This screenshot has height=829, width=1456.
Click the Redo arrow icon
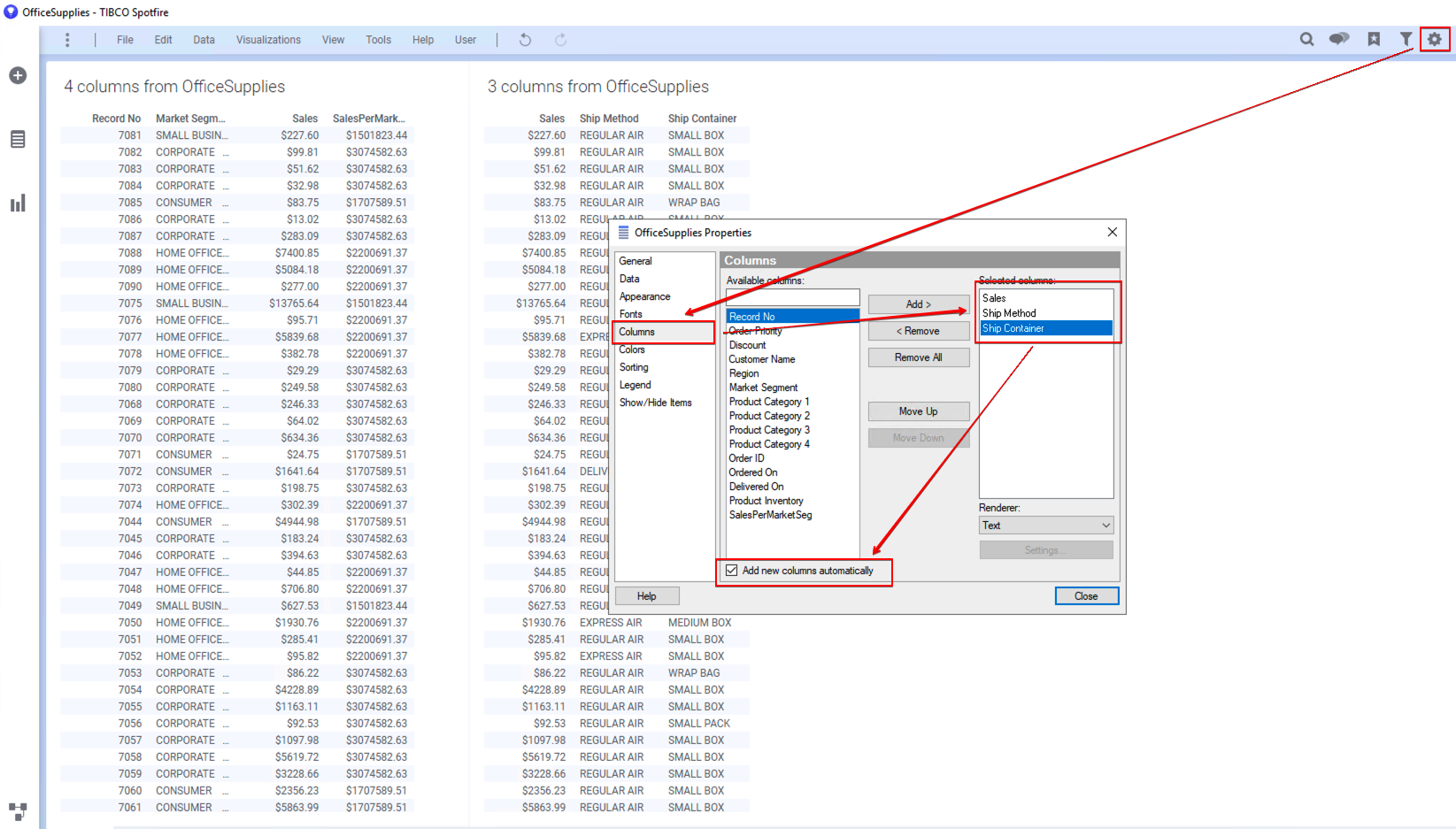tap(560, 40)
